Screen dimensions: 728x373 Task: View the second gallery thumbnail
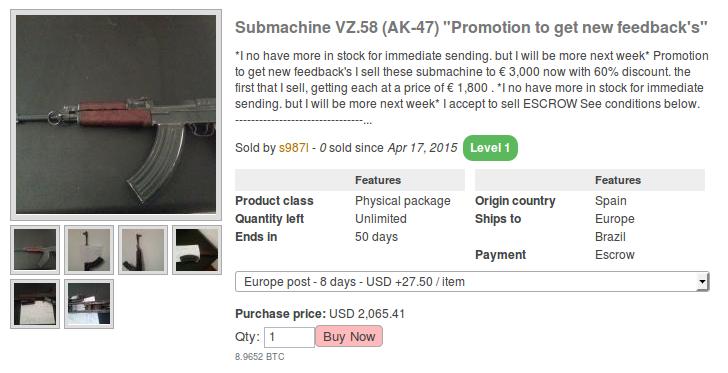click(x=89, y=250)
